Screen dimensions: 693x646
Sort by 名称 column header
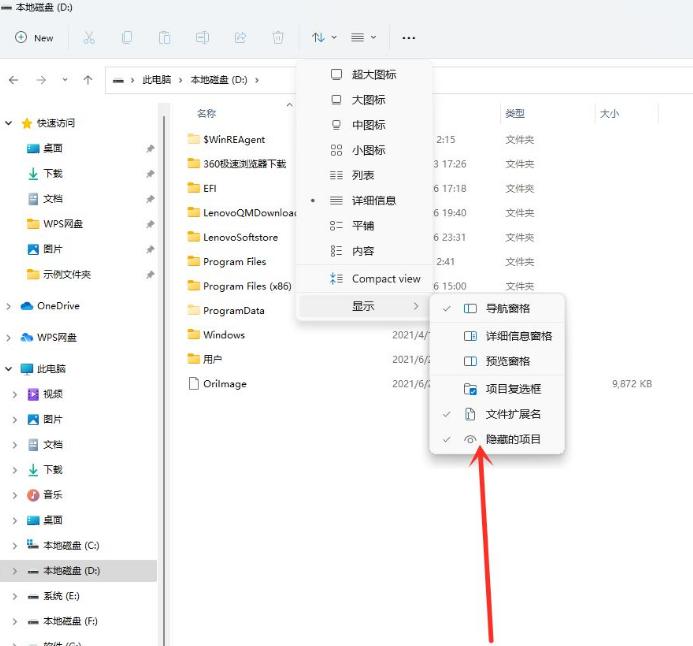click(x=206, y=114)
